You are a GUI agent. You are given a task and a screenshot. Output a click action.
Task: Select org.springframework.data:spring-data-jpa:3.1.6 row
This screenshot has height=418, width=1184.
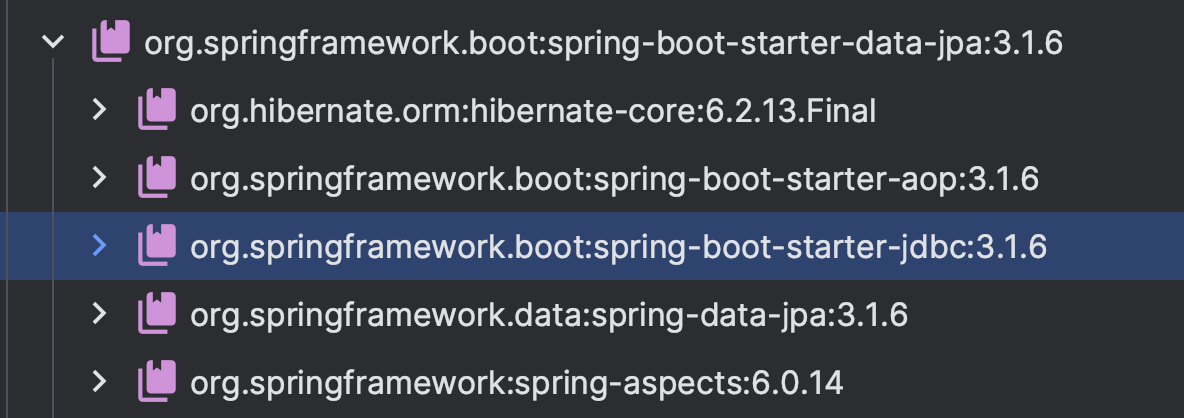pos(592,314)
